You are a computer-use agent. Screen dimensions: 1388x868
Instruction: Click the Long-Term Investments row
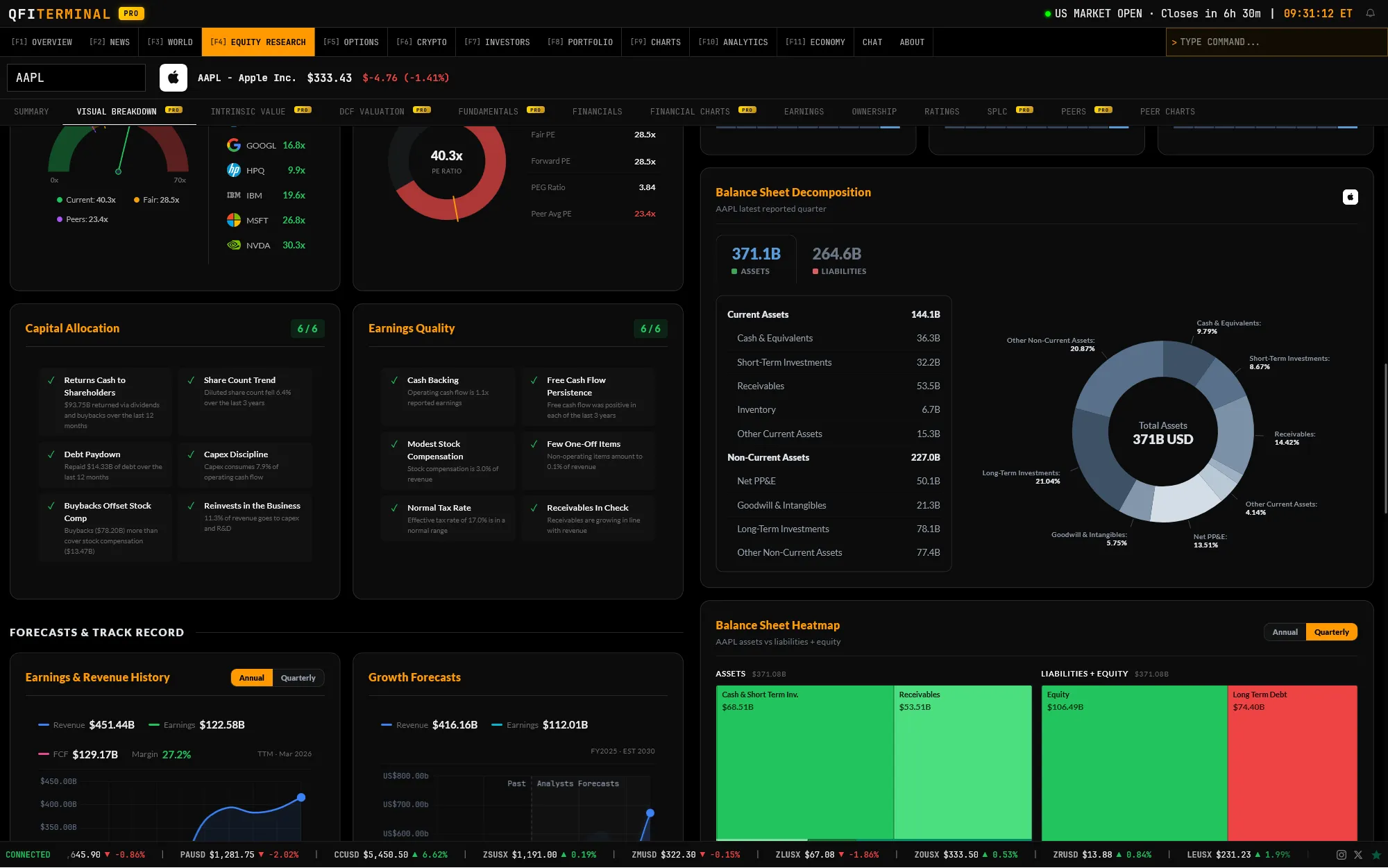pos(833,529)
